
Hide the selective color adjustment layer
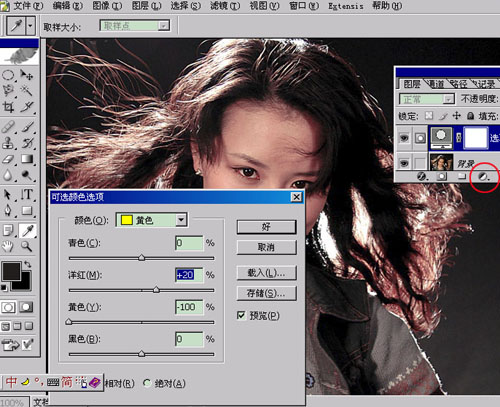[404, 137]
